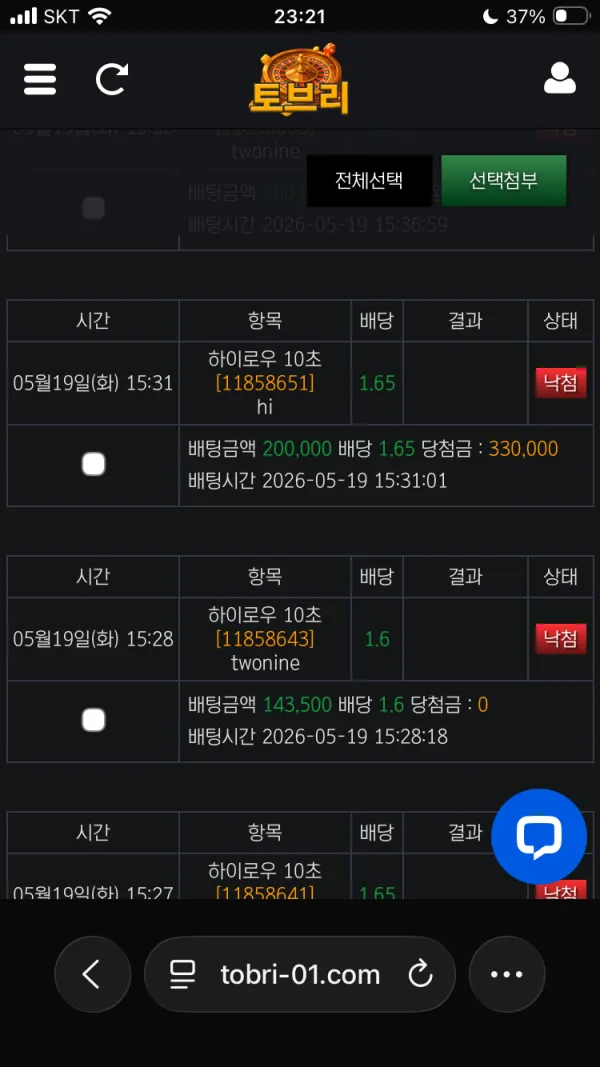Select the bet number [11858651] link

pos(265,382)
